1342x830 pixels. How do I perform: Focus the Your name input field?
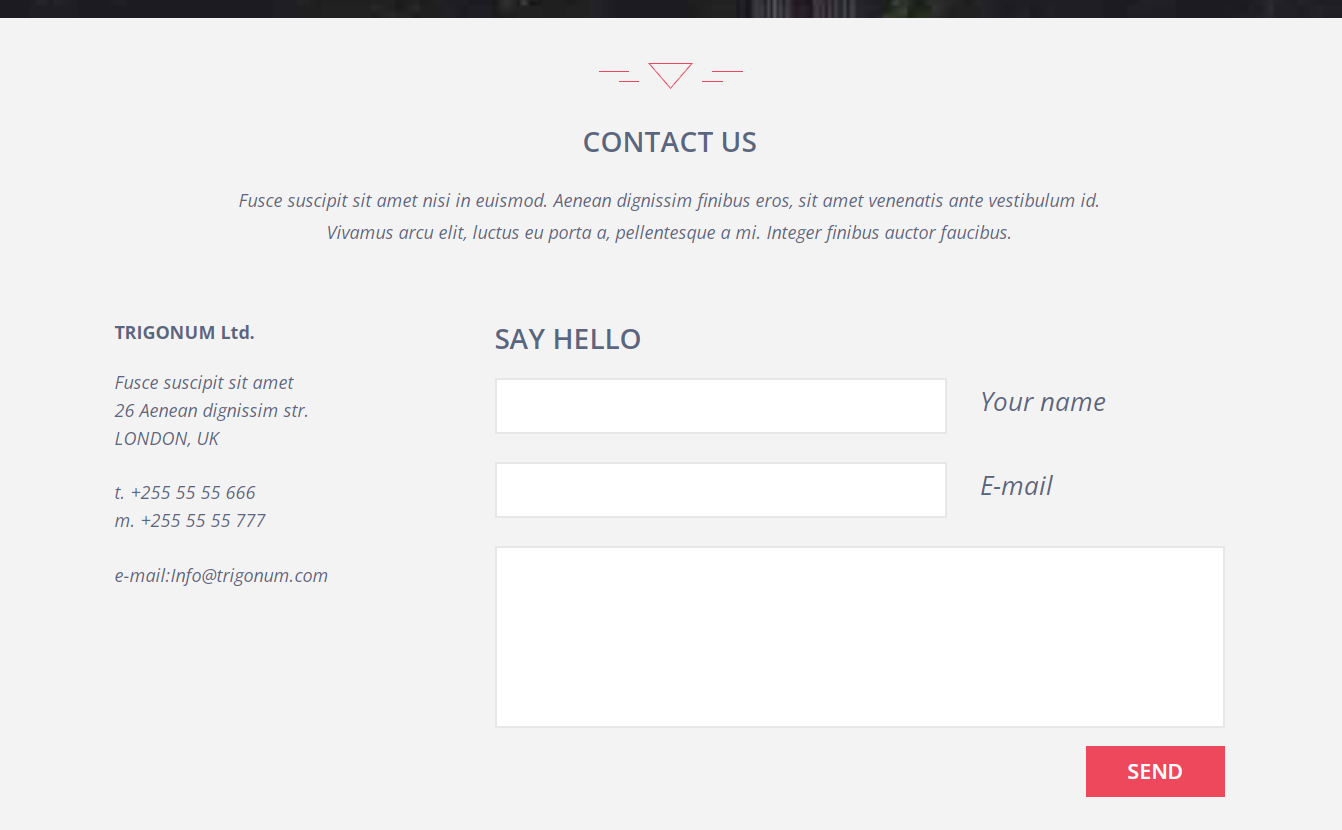720,406
